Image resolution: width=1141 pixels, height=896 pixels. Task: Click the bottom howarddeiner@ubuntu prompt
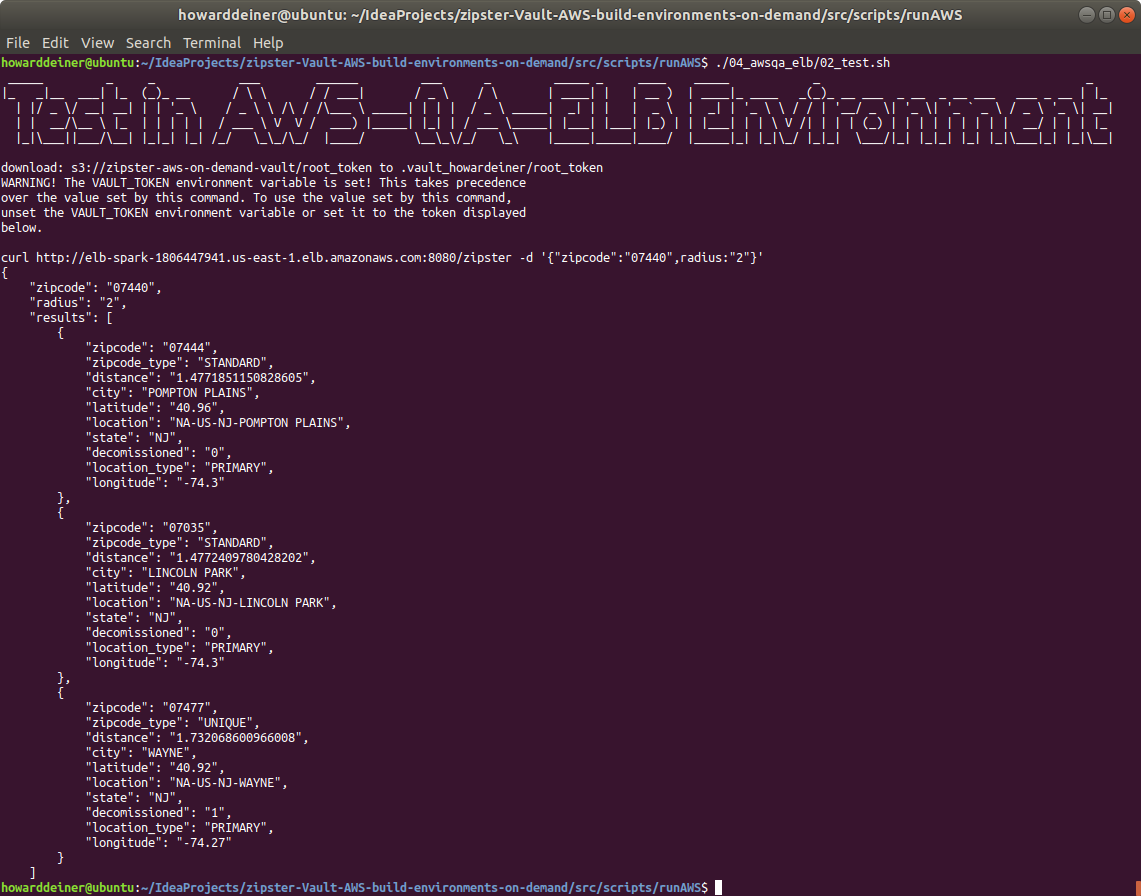coord(354,887)
